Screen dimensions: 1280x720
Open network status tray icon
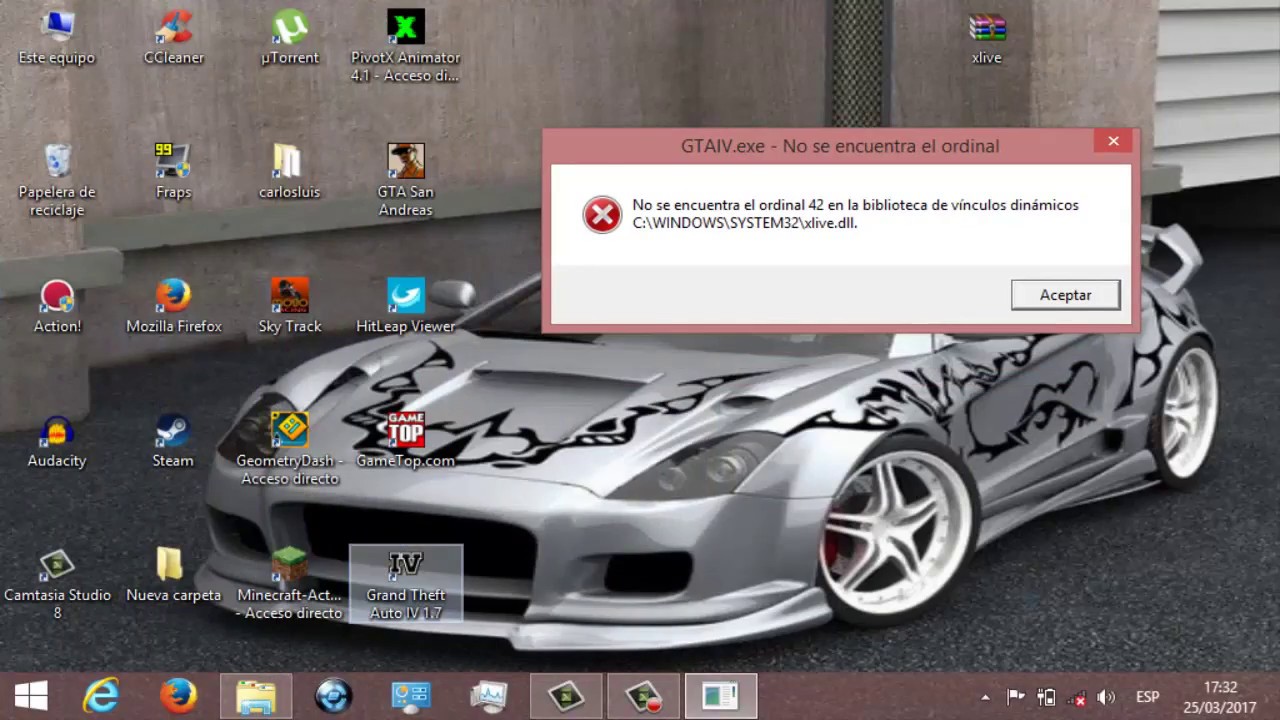[1076, 697]
